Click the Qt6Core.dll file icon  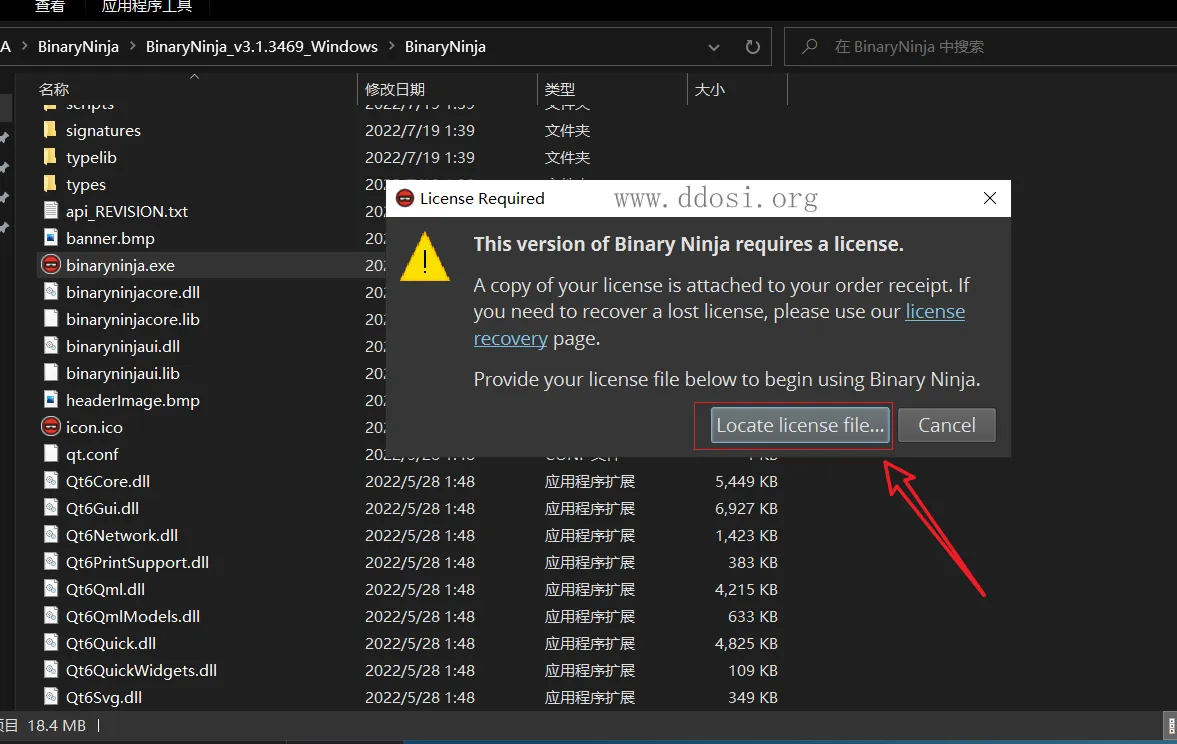(x=50, y=481)
